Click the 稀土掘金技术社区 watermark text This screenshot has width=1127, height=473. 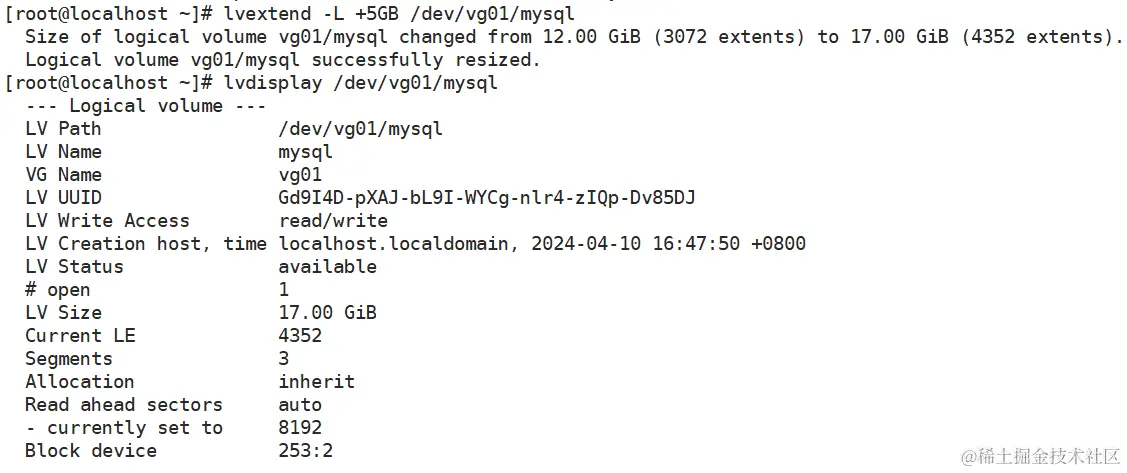[1052, 456]
